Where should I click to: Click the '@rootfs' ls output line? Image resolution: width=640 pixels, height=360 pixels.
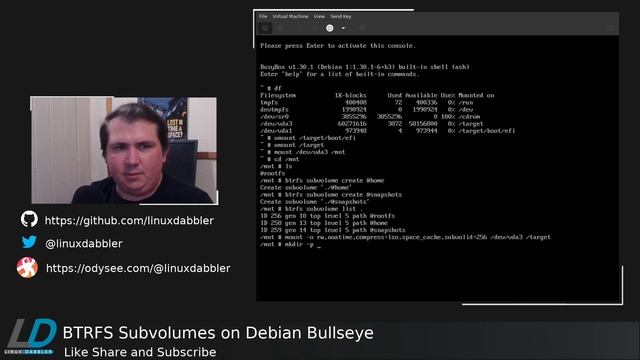(x=273, y=173)
